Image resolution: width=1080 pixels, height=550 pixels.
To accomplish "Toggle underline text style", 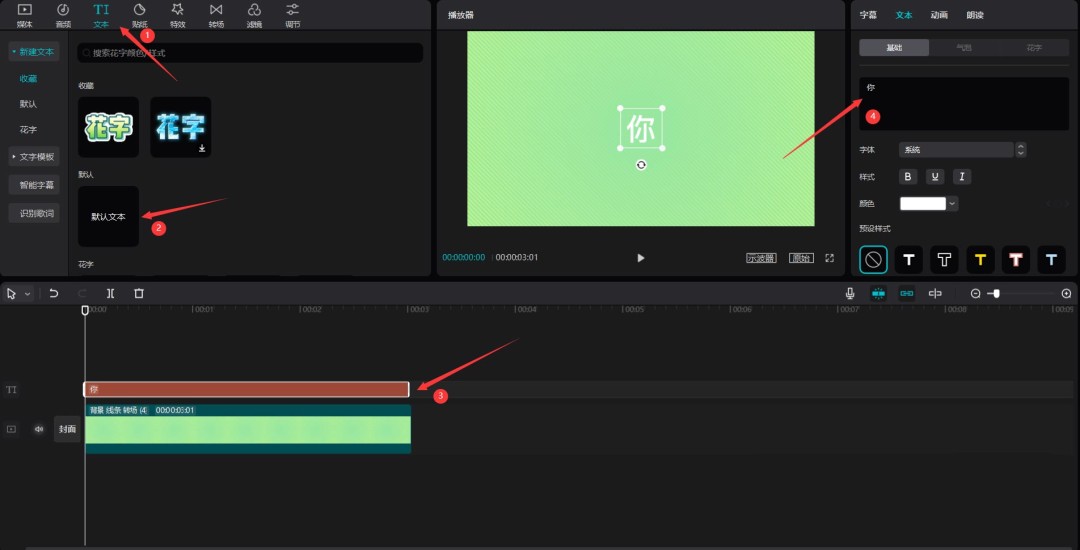I will coord(935,177).
